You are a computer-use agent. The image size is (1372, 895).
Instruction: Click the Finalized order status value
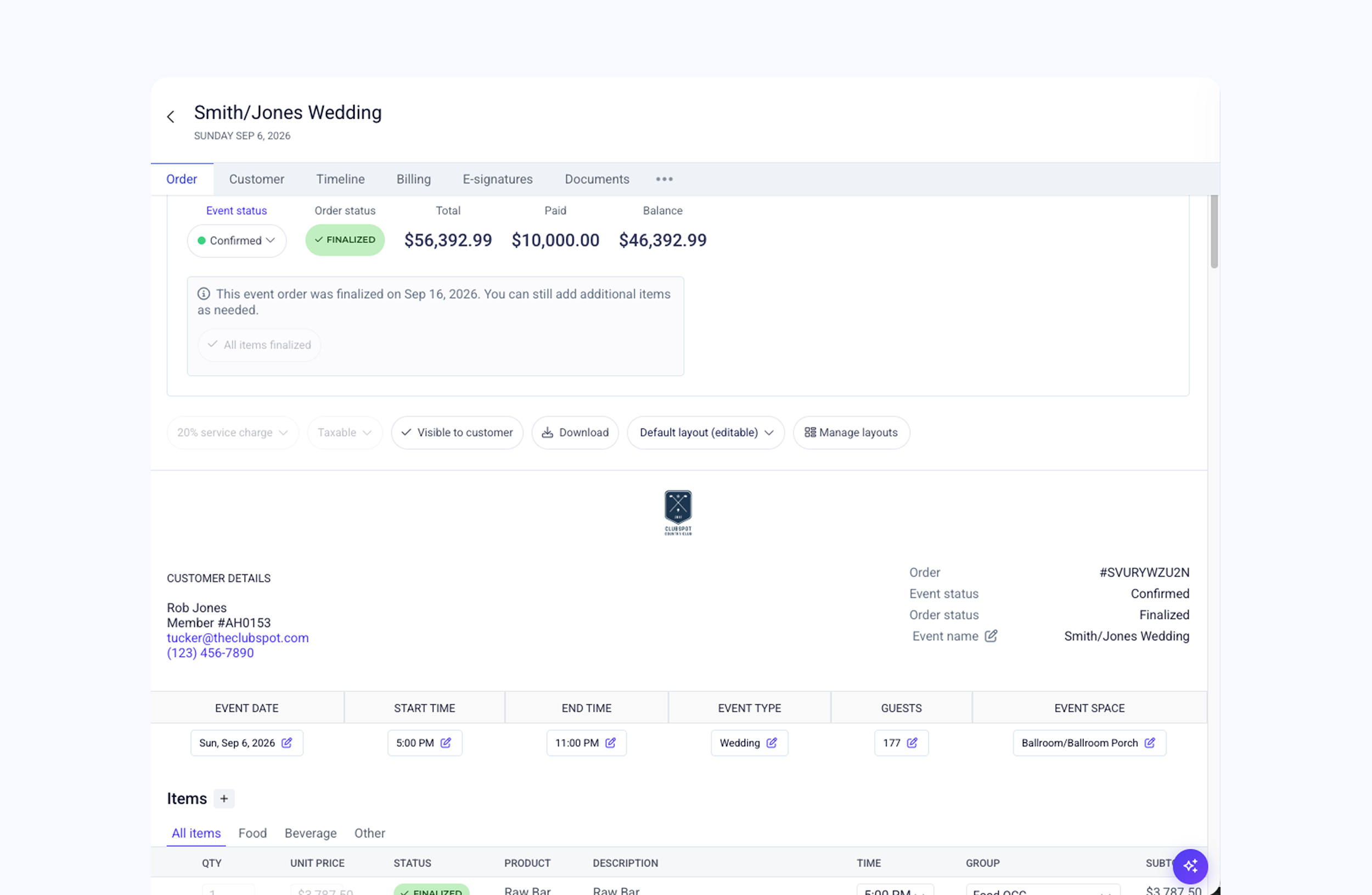(x=1164, y=615)
